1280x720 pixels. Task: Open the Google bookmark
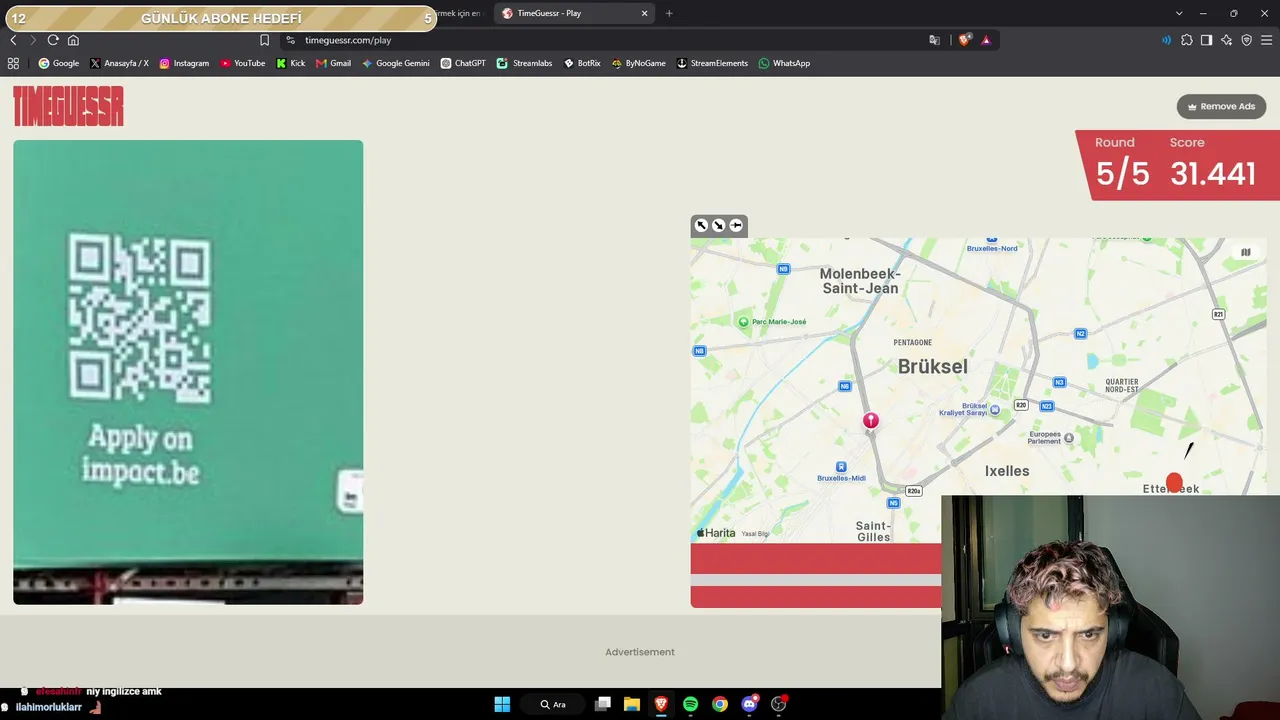tap(59, 63)
